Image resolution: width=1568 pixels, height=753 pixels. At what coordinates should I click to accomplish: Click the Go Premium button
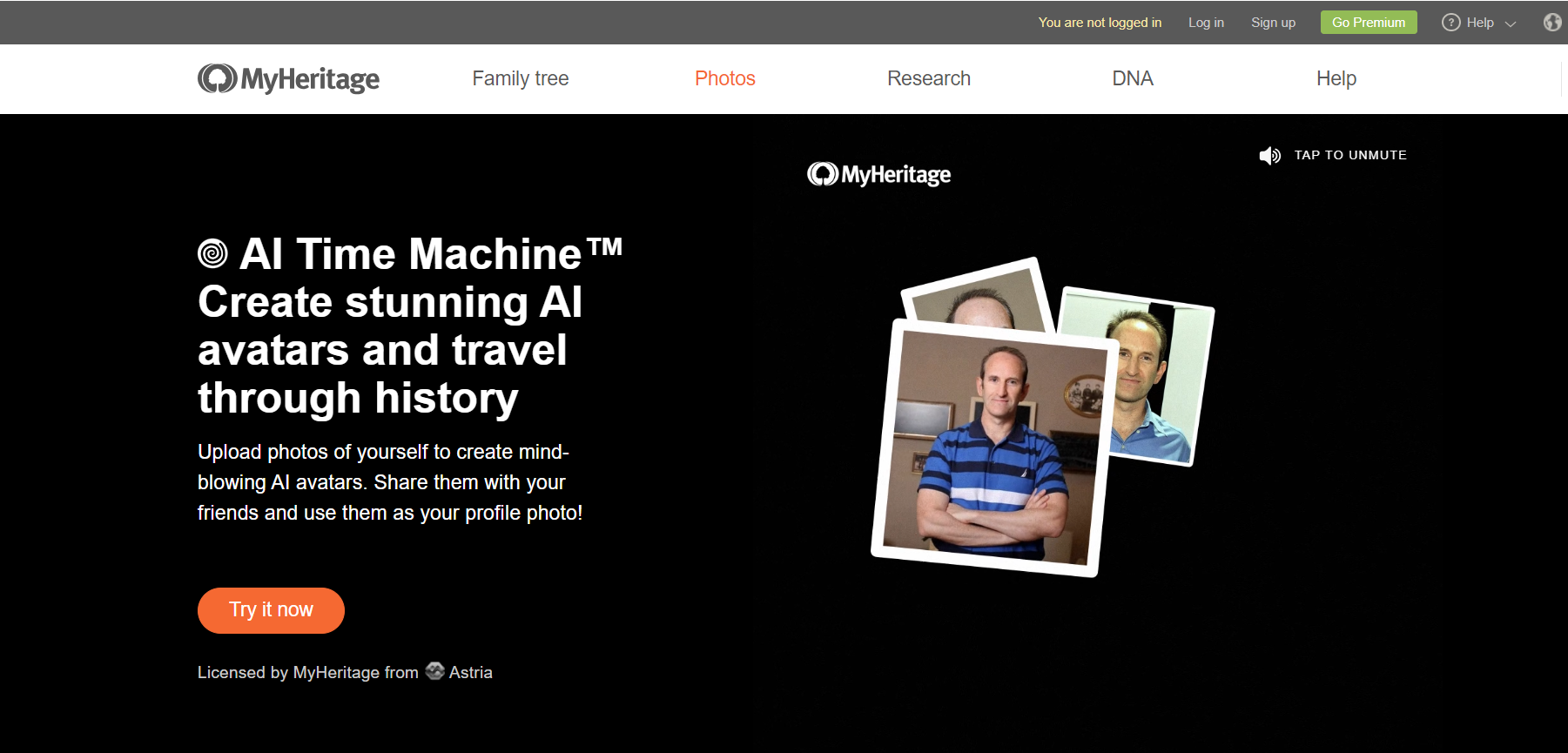click(1369, 23)
